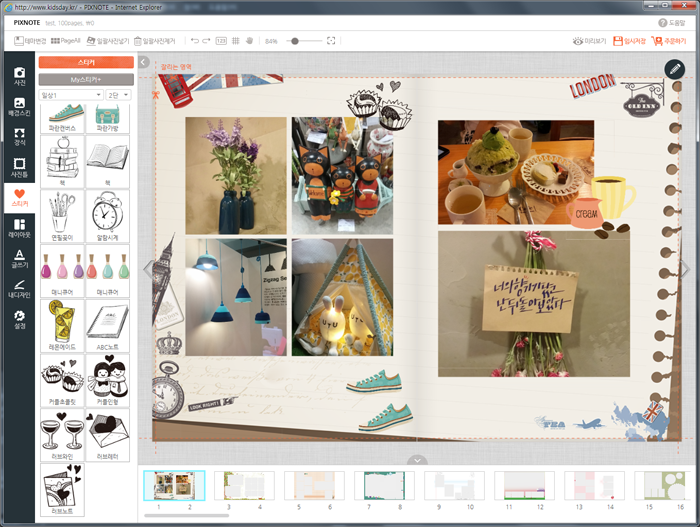Image resolution: width=700 pixels, height=527 pixels.
Task: Toggle the page number 123 icon
Action: (221, 41)
